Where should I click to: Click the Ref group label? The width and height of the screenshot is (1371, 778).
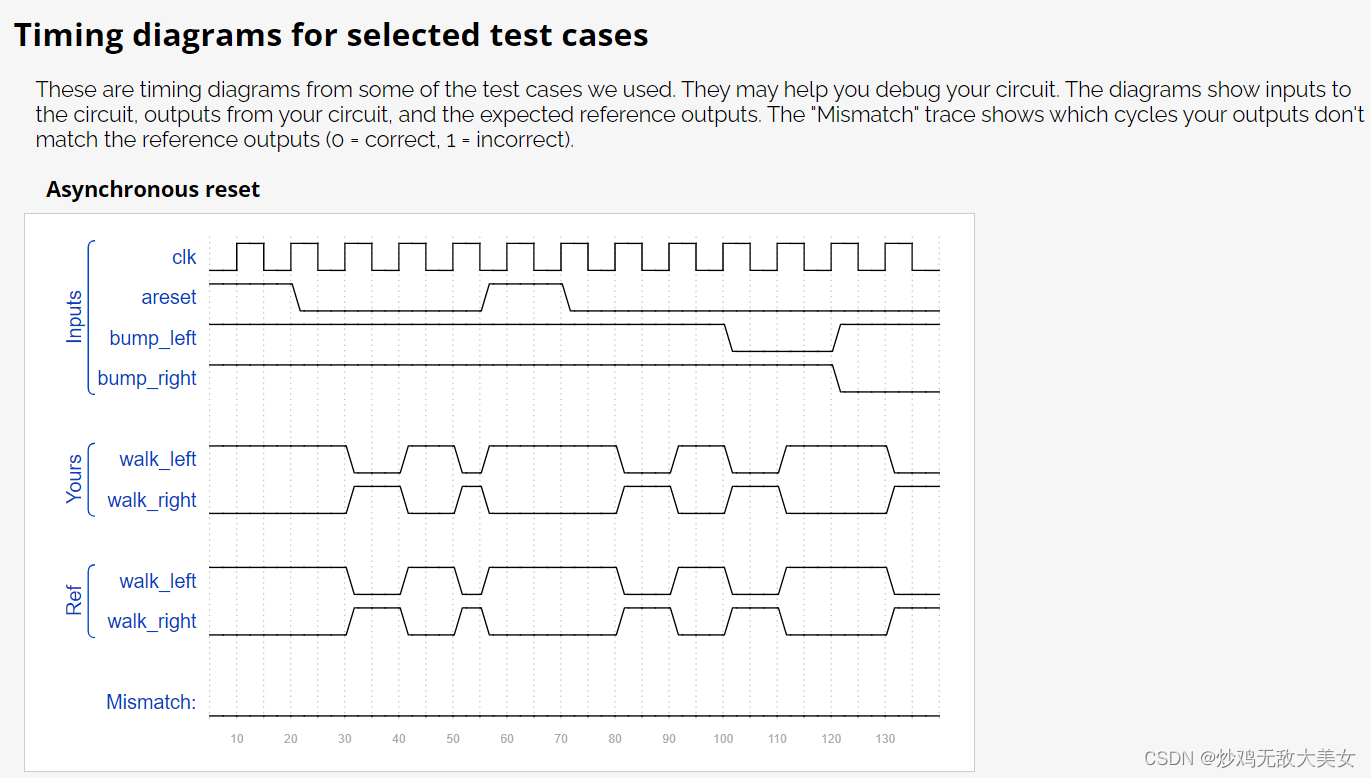click(x=74, y=600)
